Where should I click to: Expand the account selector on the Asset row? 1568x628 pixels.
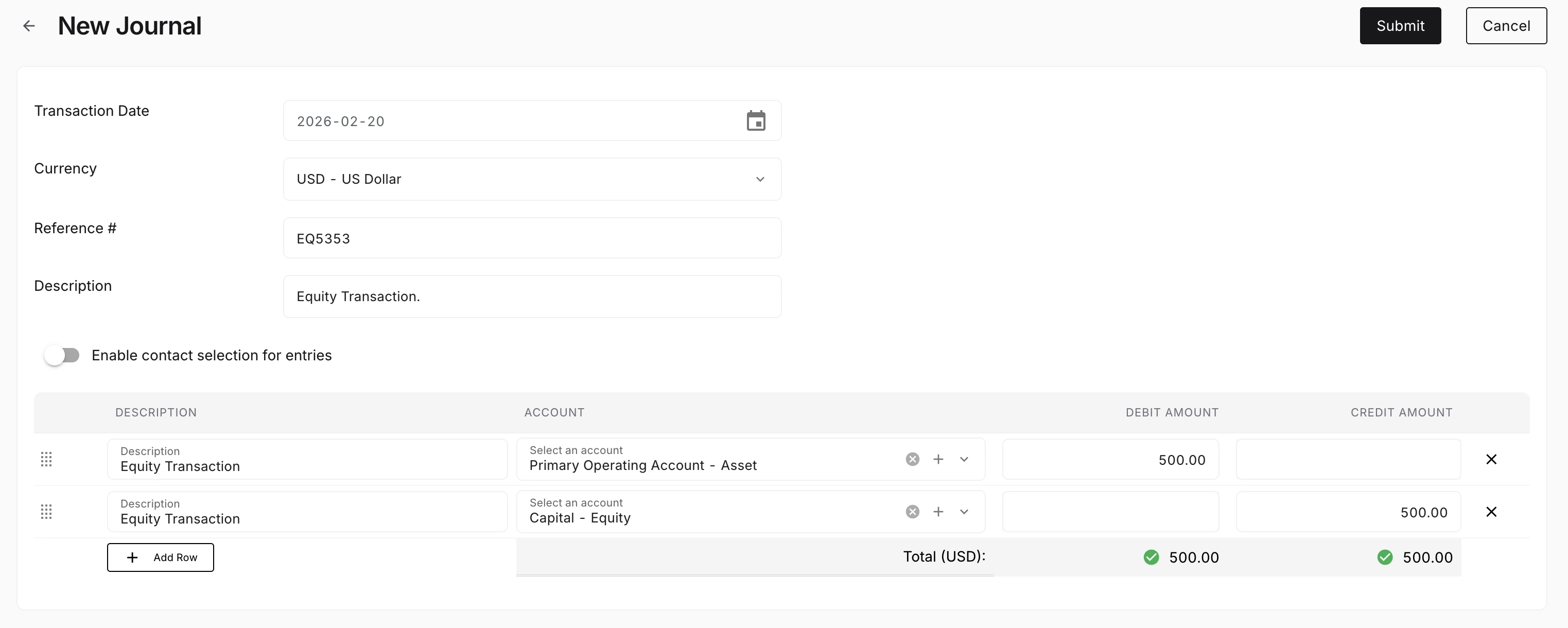click(x=964, y=460)
